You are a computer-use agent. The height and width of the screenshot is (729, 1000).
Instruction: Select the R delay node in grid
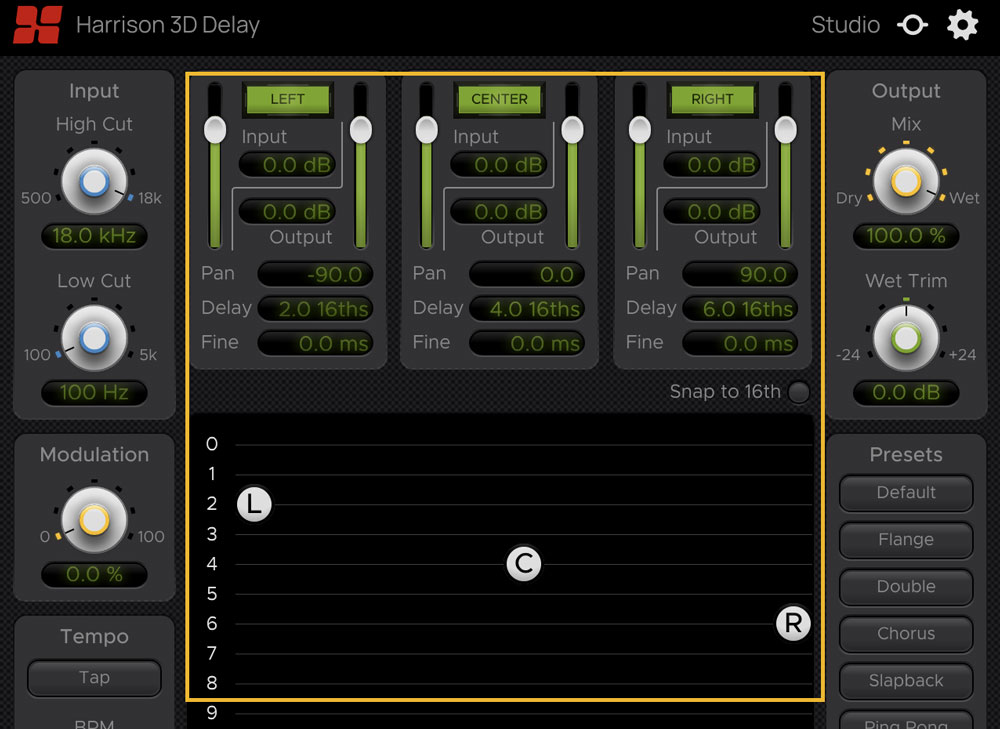[x=793, y=623]
